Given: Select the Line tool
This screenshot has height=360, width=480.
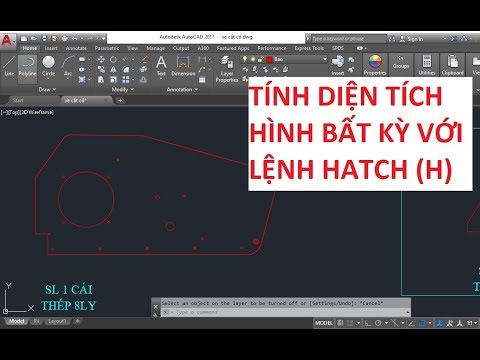Looking at the screenshot, I should click(x=9, y=66).
